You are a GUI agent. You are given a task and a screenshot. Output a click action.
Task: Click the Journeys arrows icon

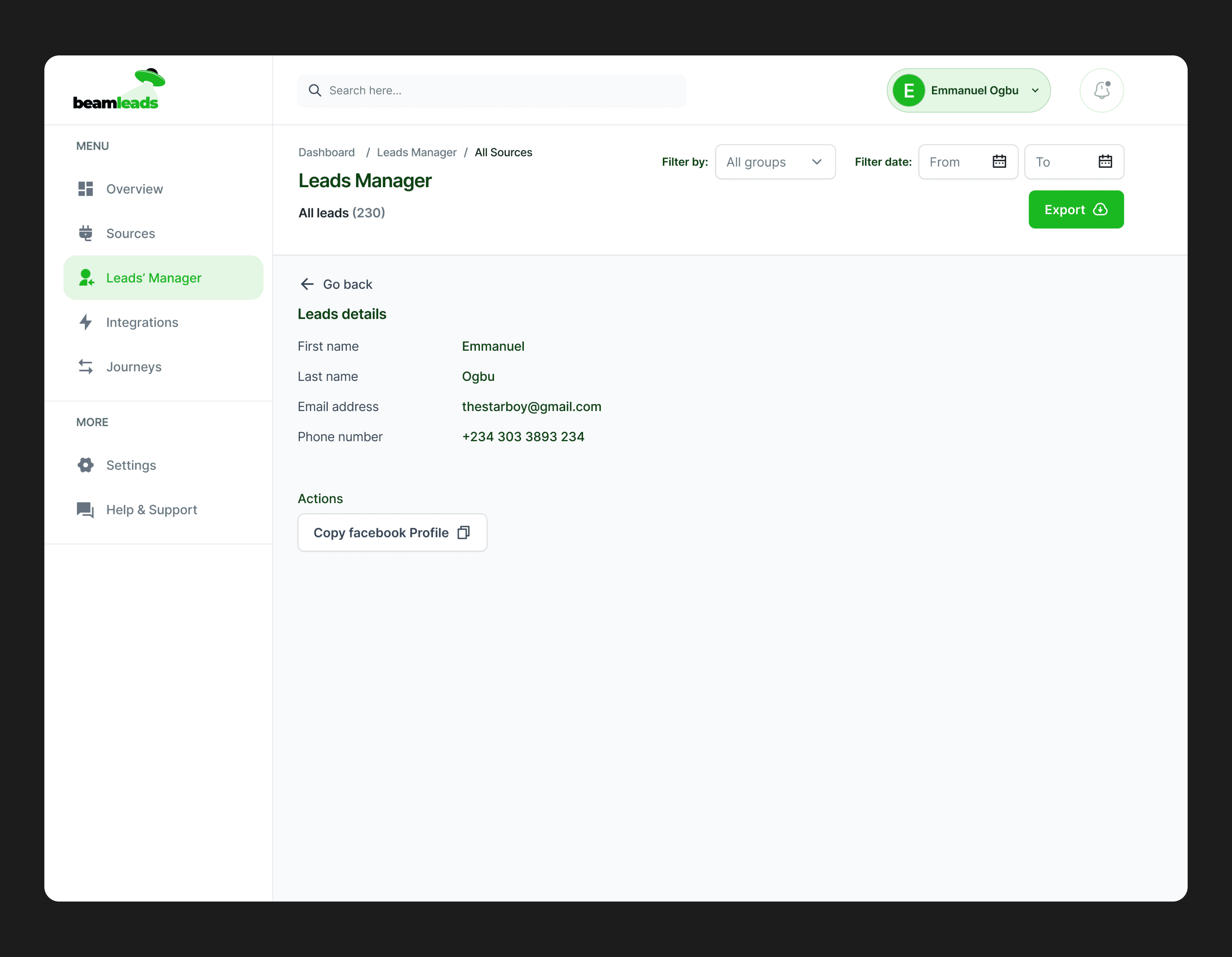click(86, 366)
